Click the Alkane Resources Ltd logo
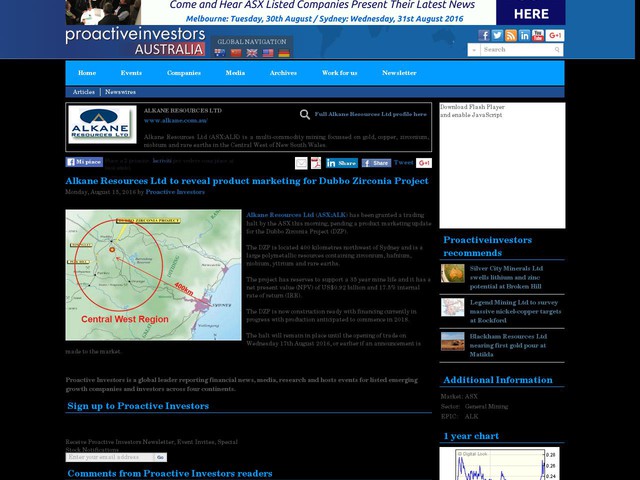Screen dimensions: 640x480 tap(102, 124)
